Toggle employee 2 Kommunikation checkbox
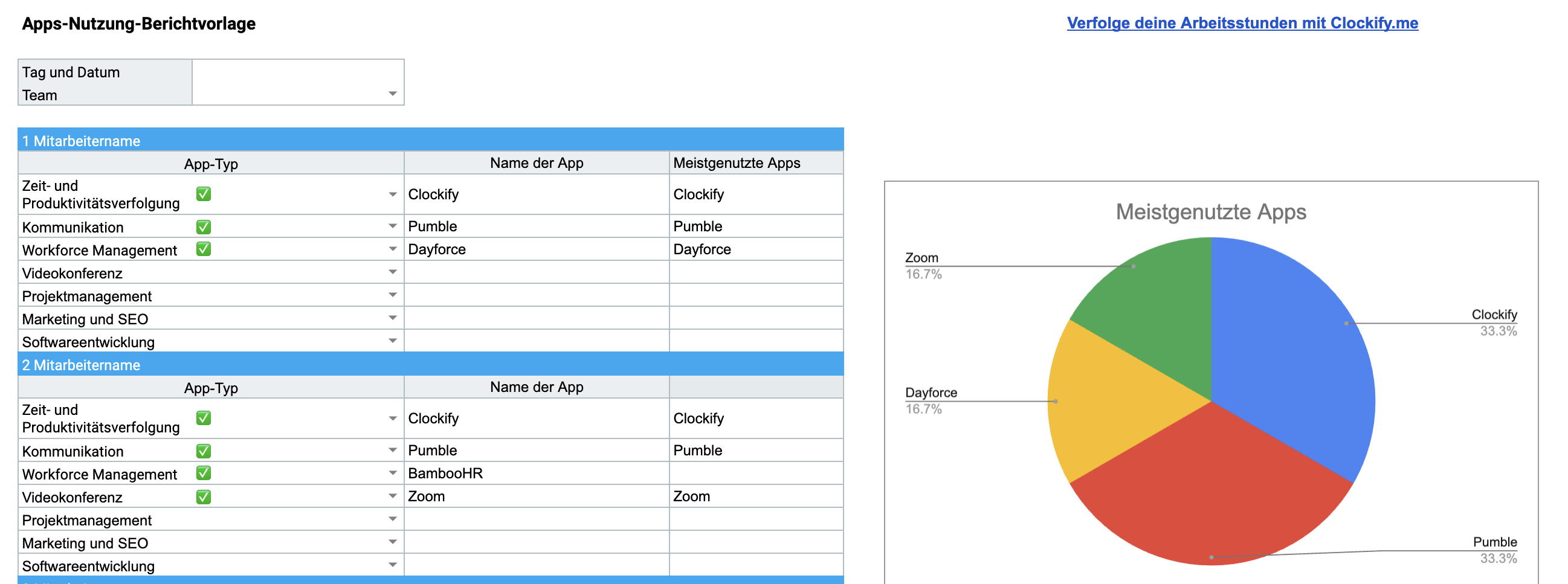Viewport: 1568px width, 584px height. click(203, 451)
